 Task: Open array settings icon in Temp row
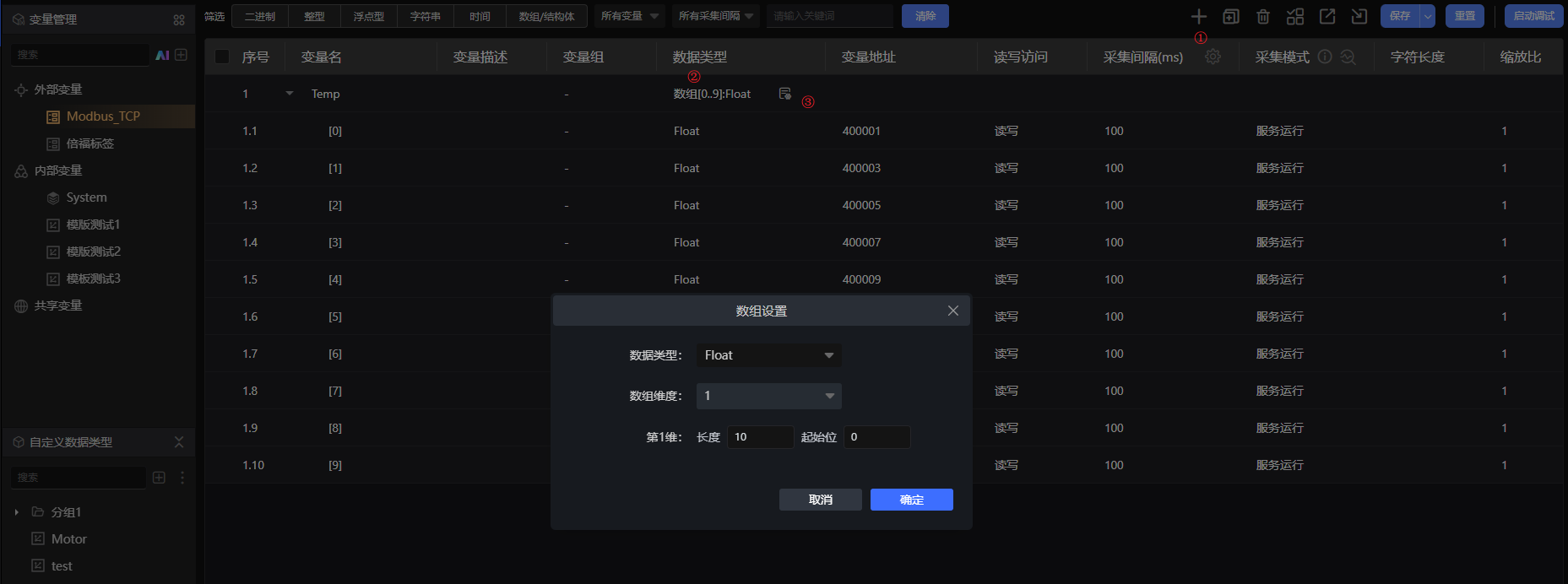click(784, 94)
